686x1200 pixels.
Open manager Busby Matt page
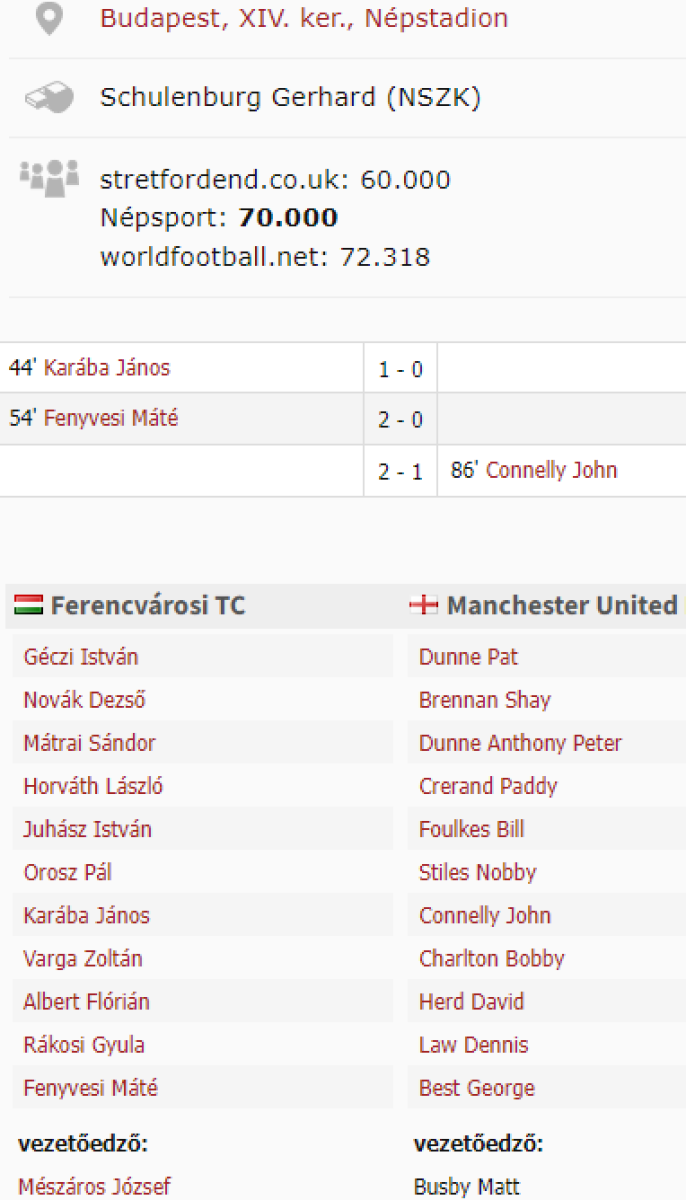point(466,1187)
